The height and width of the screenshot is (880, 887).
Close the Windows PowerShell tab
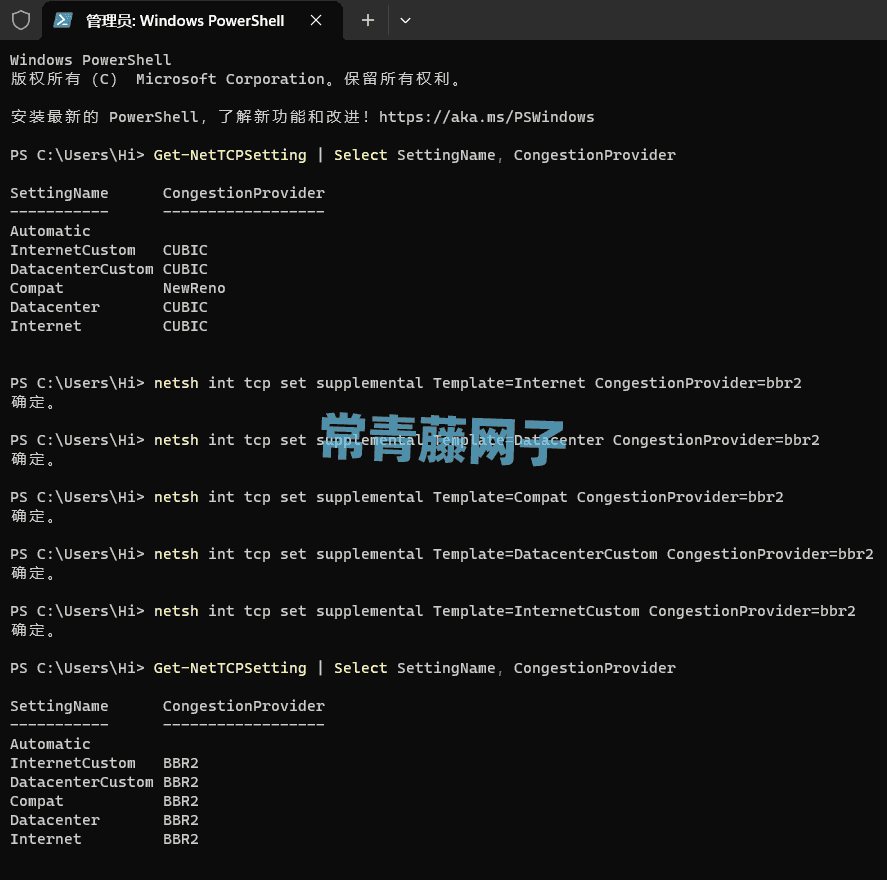pyautogui.click(x=316, y=20)
